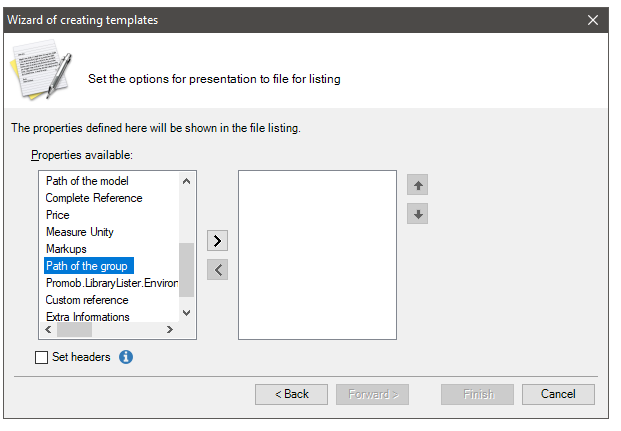
Task: Click horizontal scrollbar right arrow
Action: (170, 330)
